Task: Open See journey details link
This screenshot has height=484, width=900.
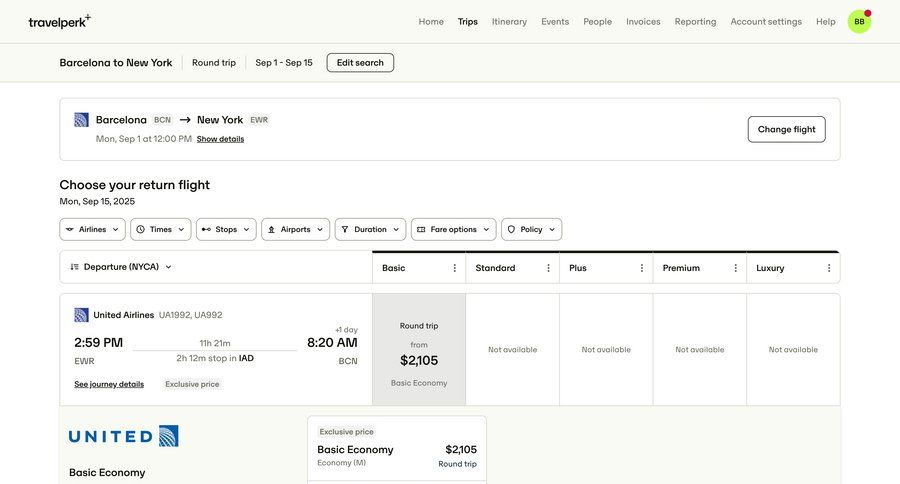Action: [109, 384]
